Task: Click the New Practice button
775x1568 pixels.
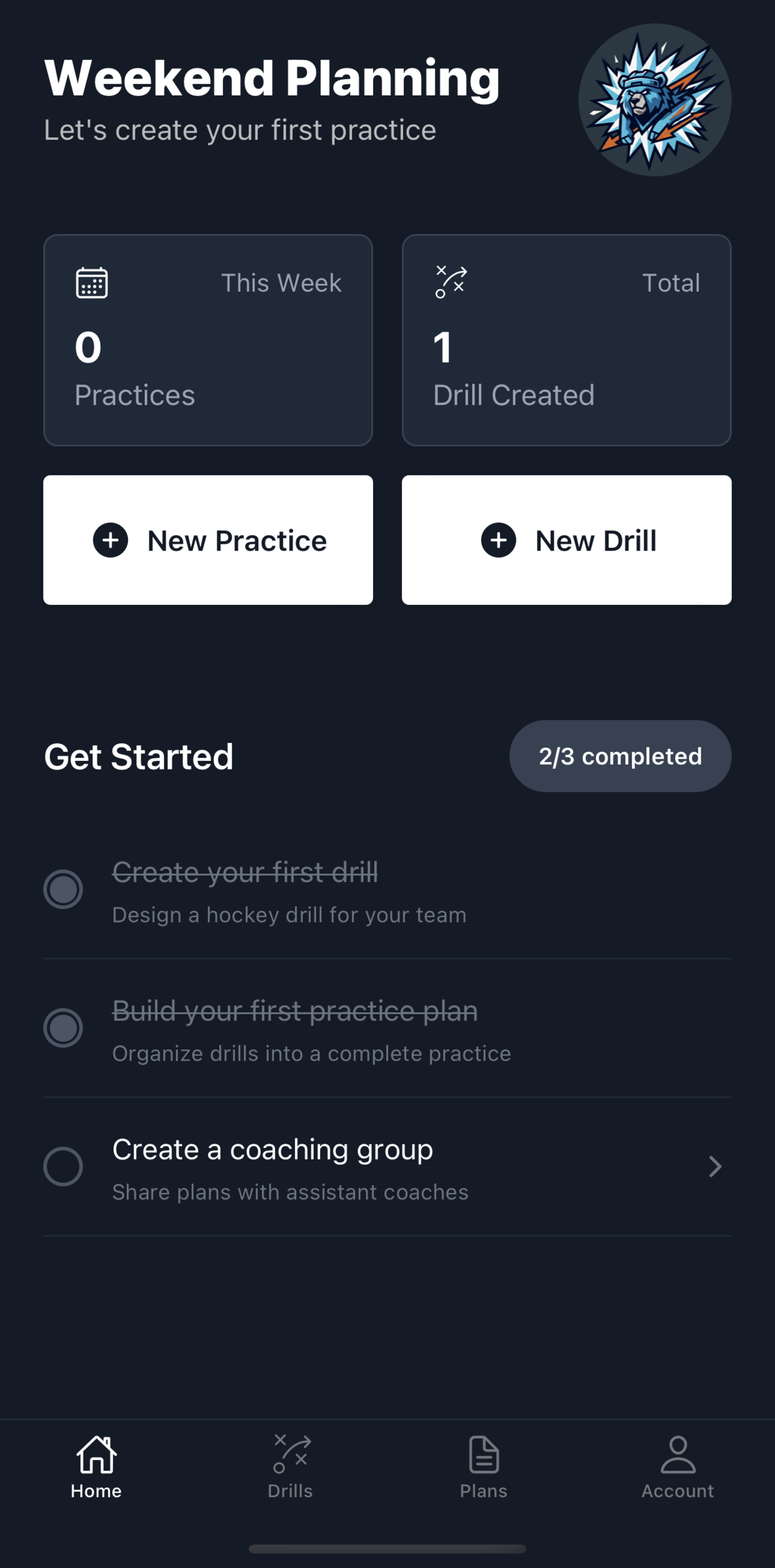Action: pyautogui.click(x=208, y=540)
